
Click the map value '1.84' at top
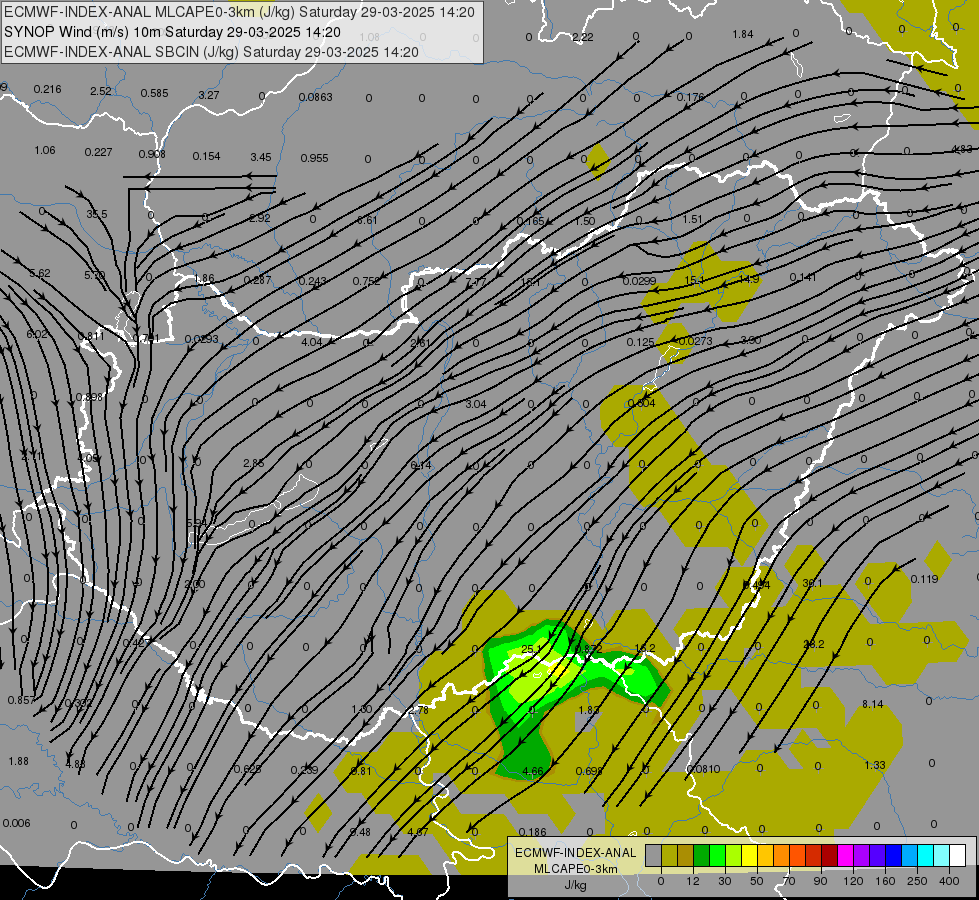tap(743, 34)
